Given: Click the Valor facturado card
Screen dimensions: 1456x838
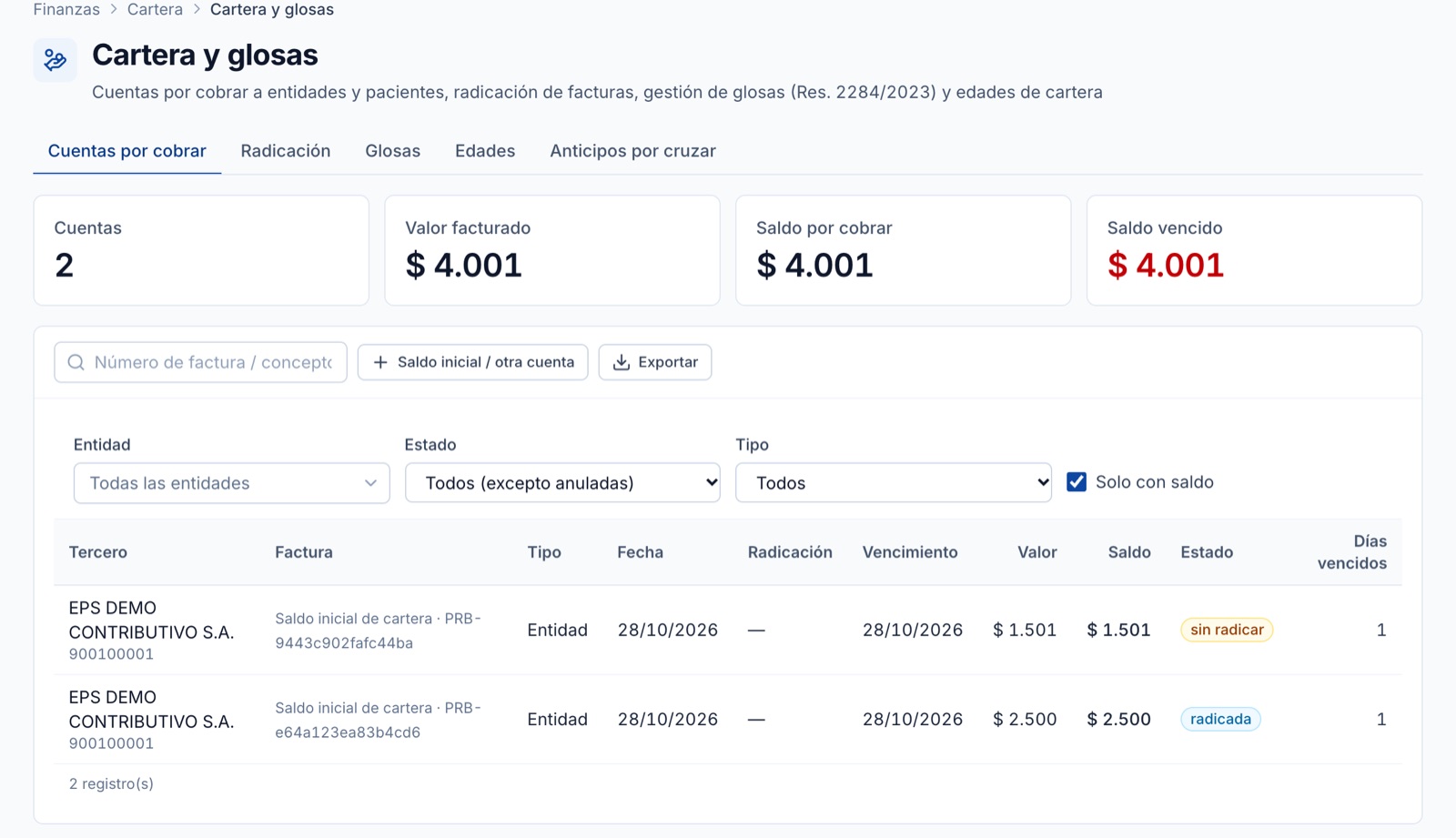Looking at the screenshot, I should (552, 250).
